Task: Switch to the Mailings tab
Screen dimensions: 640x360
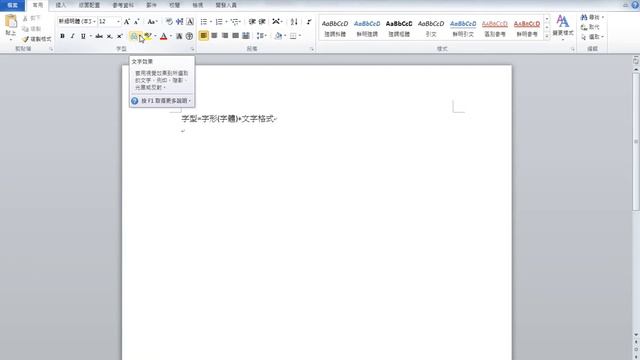Action: point(151,5)
